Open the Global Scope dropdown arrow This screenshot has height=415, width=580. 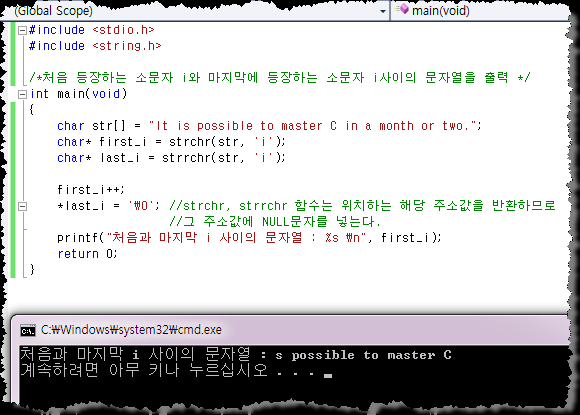[383, 11]
